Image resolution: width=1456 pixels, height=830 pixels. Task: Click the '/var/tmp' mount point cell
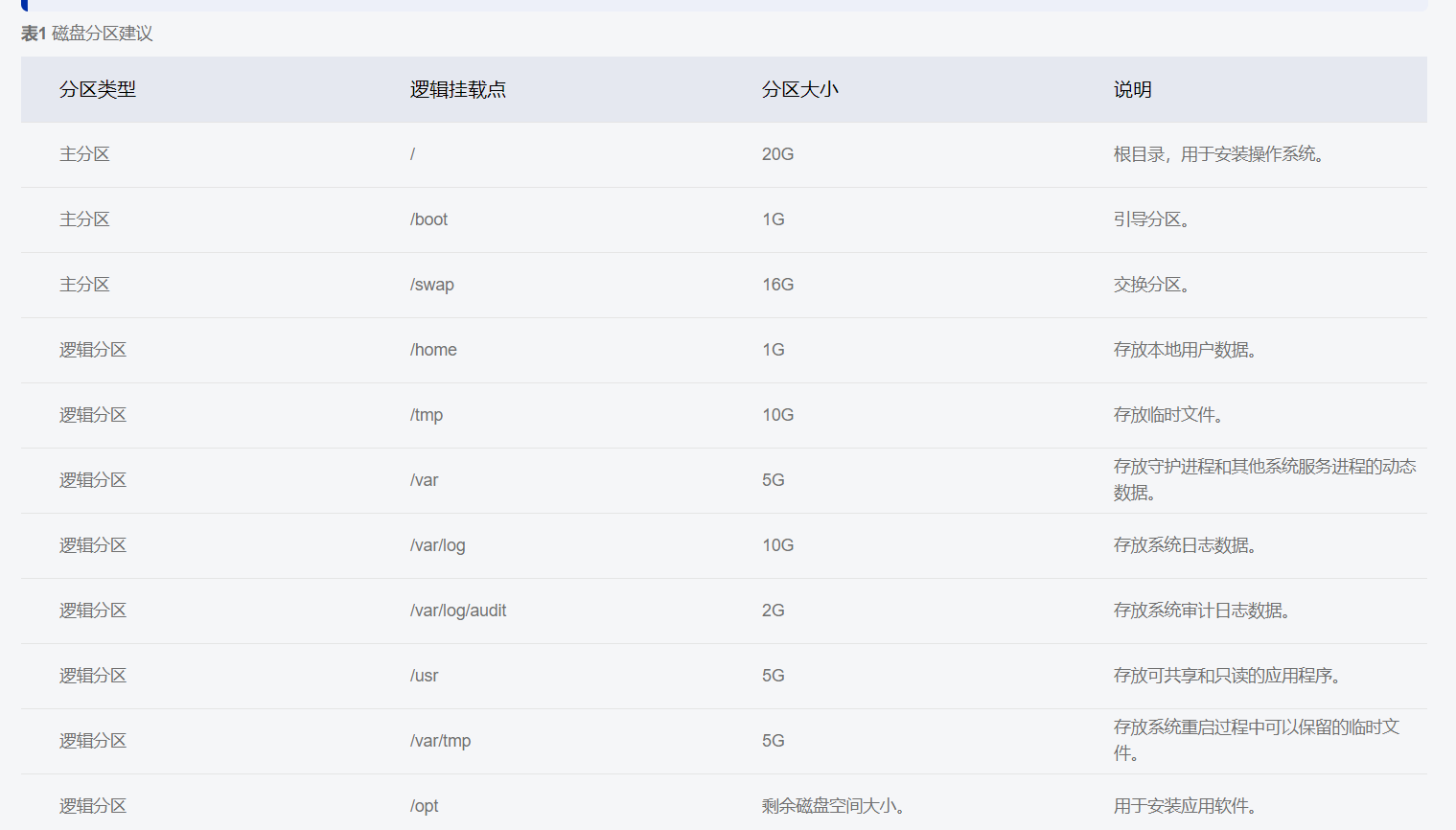pos(441,741)
